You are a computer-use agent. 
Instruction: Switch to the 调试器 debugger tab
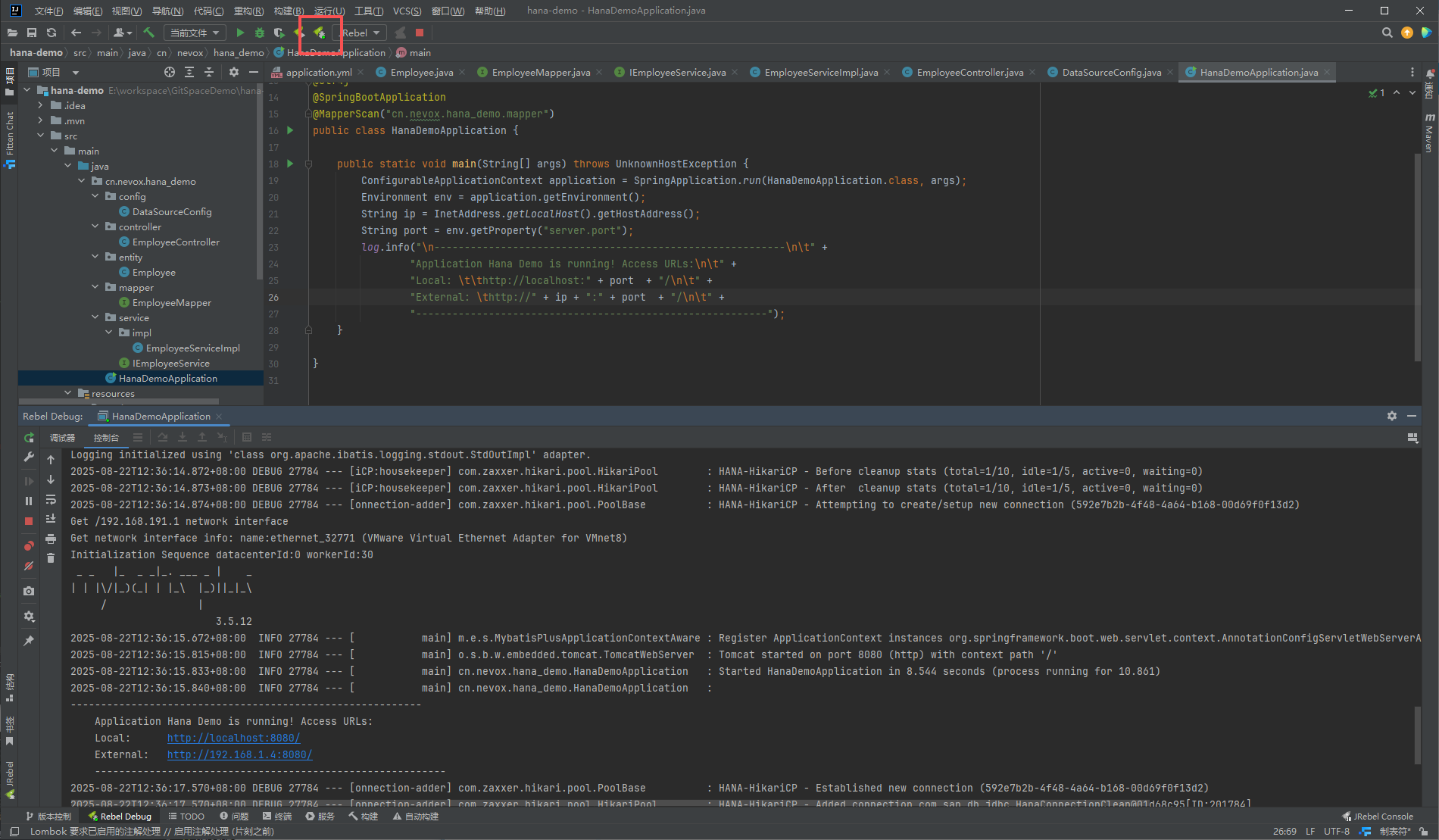[x=62, y=438]
